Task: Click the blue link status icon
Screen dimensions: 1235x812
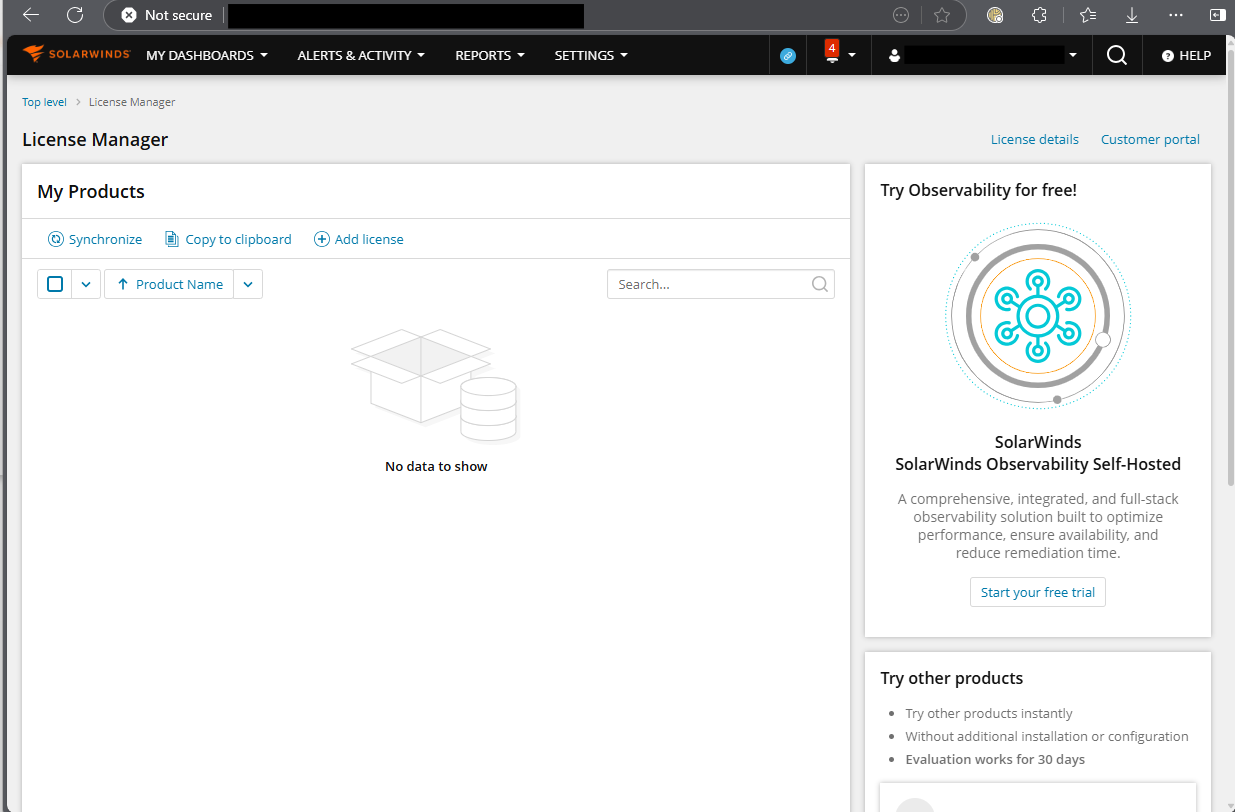Action: click(788, 56)
